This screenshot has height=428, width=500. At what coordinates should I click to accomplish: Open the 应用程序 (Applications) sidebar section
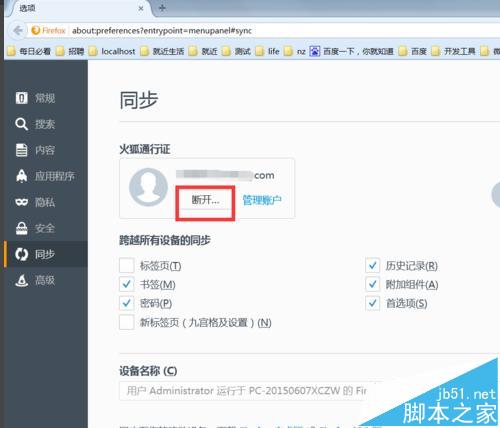(46, 176)
